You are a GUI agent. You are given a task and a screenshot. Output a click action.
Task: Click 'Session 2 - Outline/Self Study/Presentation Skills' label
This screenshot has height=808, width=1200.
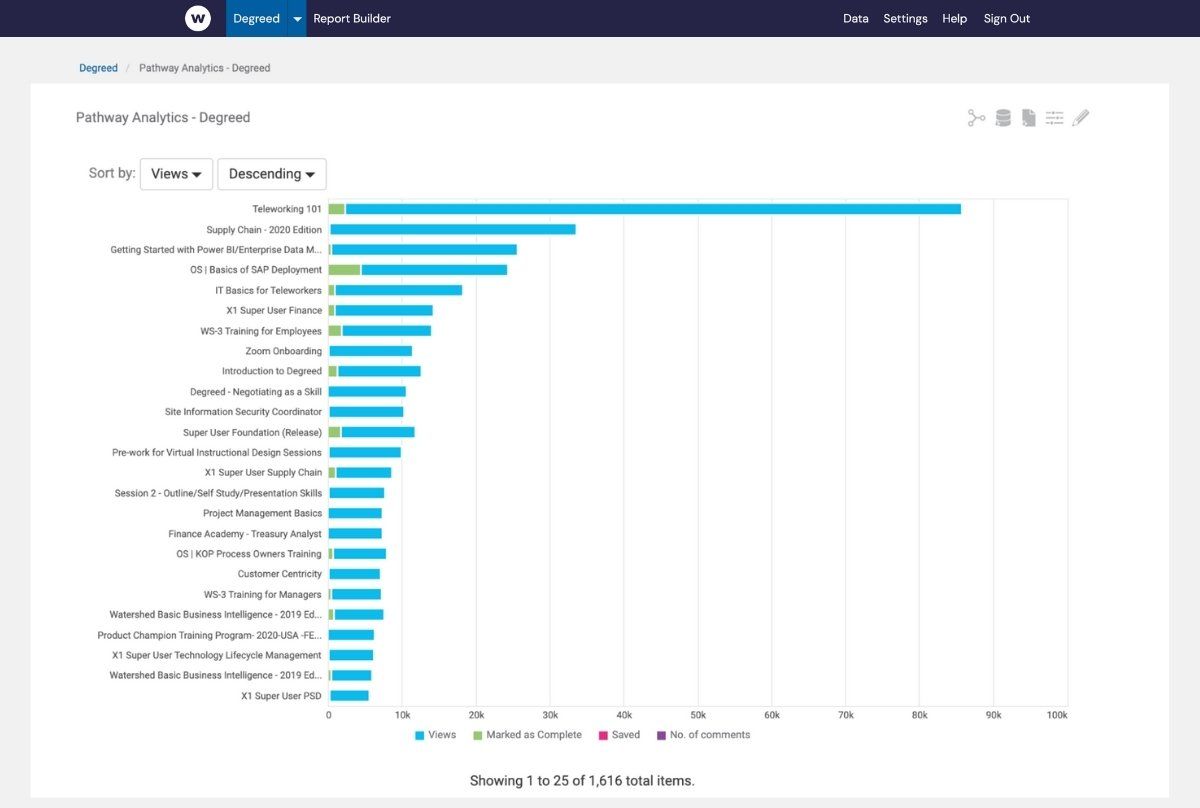tap(219, 493)
